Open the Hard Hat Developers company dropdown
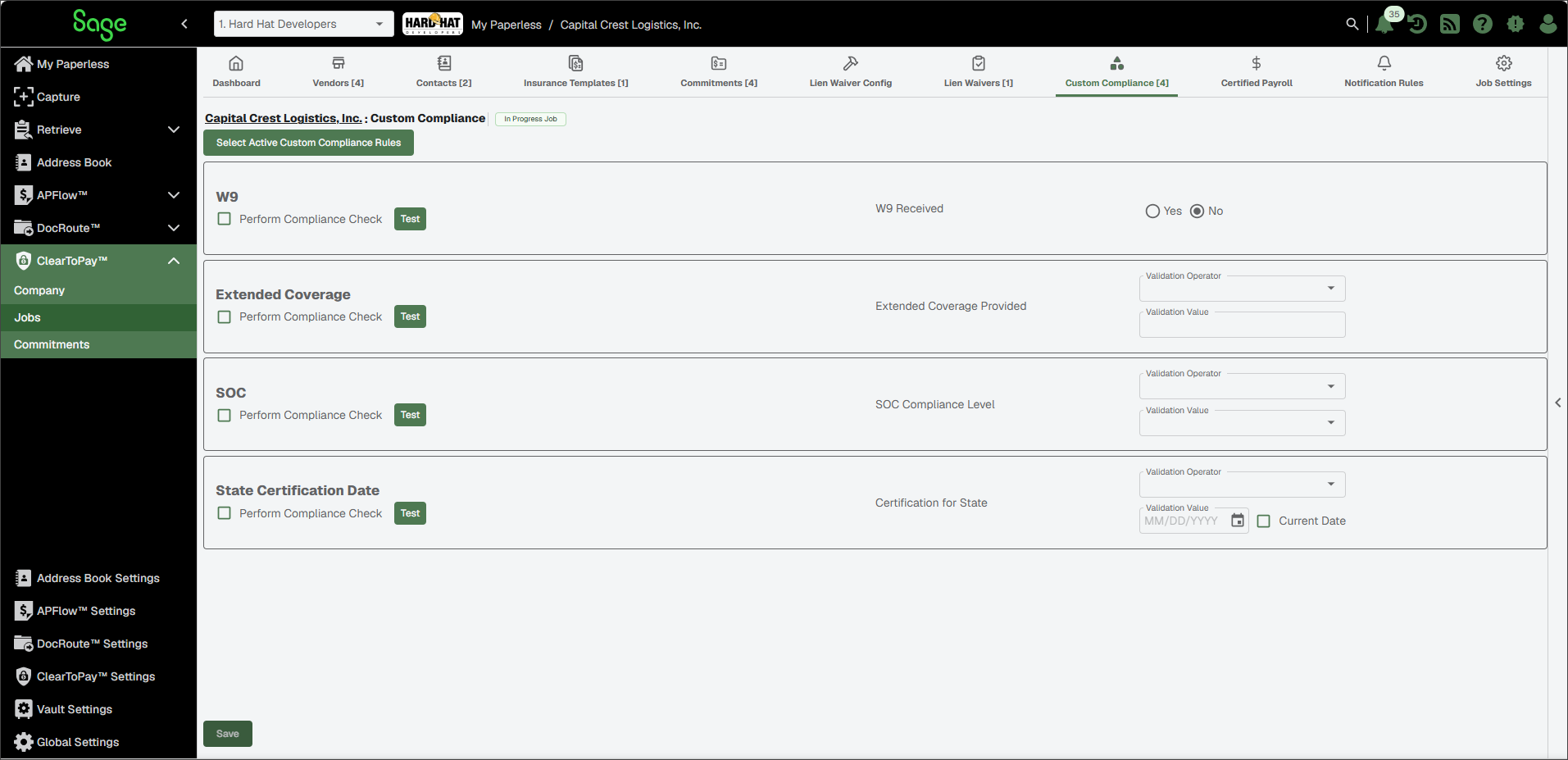This screenshot has width=1568, height=760. click(303, 24)
